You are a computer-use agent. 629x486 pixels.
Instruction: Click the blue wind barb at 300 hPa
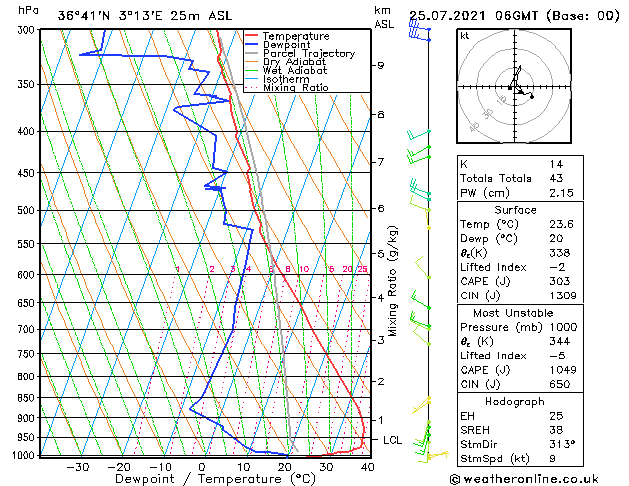pyautogui.click(x=419, y=31)
